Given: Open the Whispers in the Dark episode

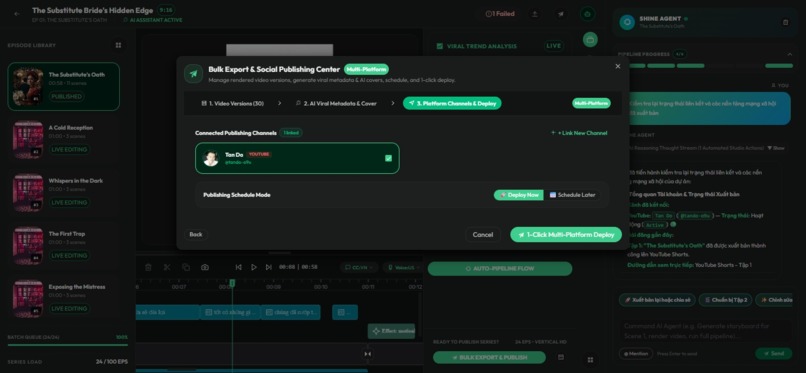Looking at the screenshot, I should pyautogui.click(x=64, y=193).
